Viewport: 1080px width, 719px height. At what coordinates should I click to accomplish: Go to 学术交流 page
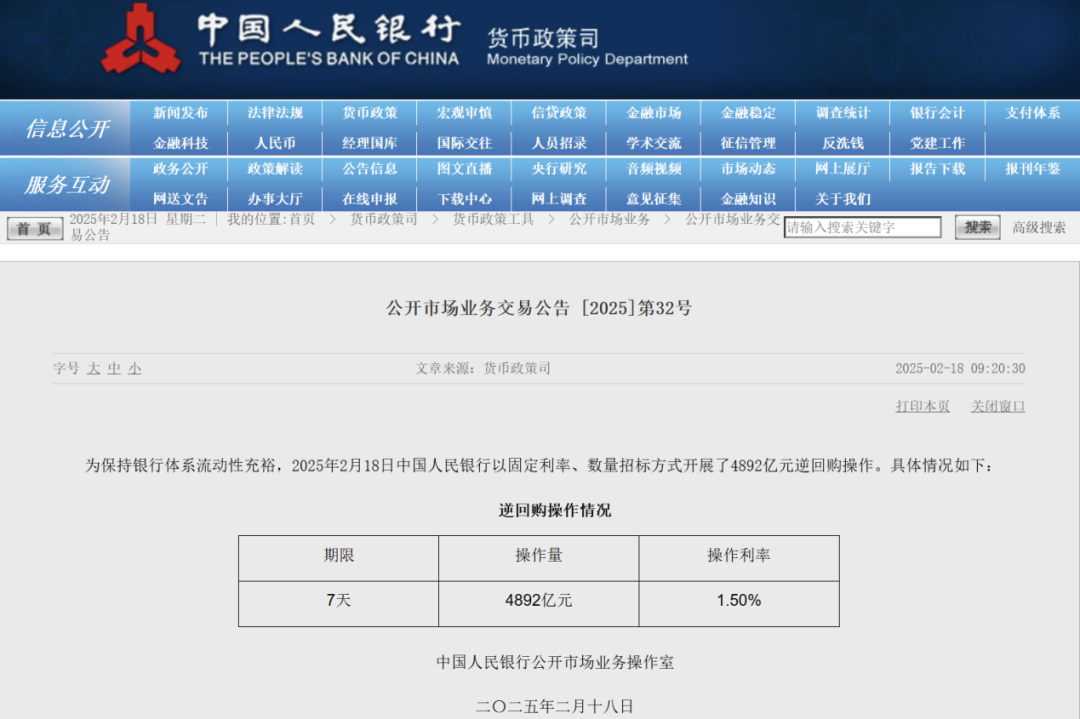(x=654, y=143)
